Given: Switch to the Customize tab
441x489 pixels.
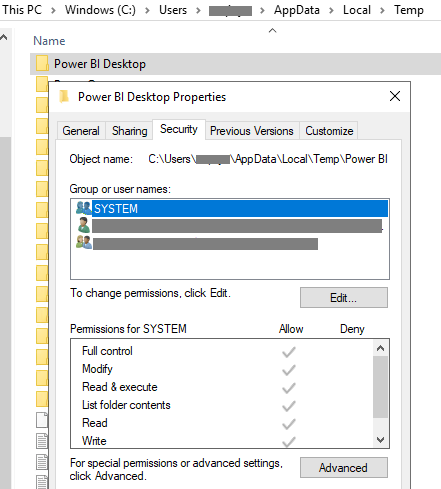Looking at the screenshot, I should pos(329,131).
